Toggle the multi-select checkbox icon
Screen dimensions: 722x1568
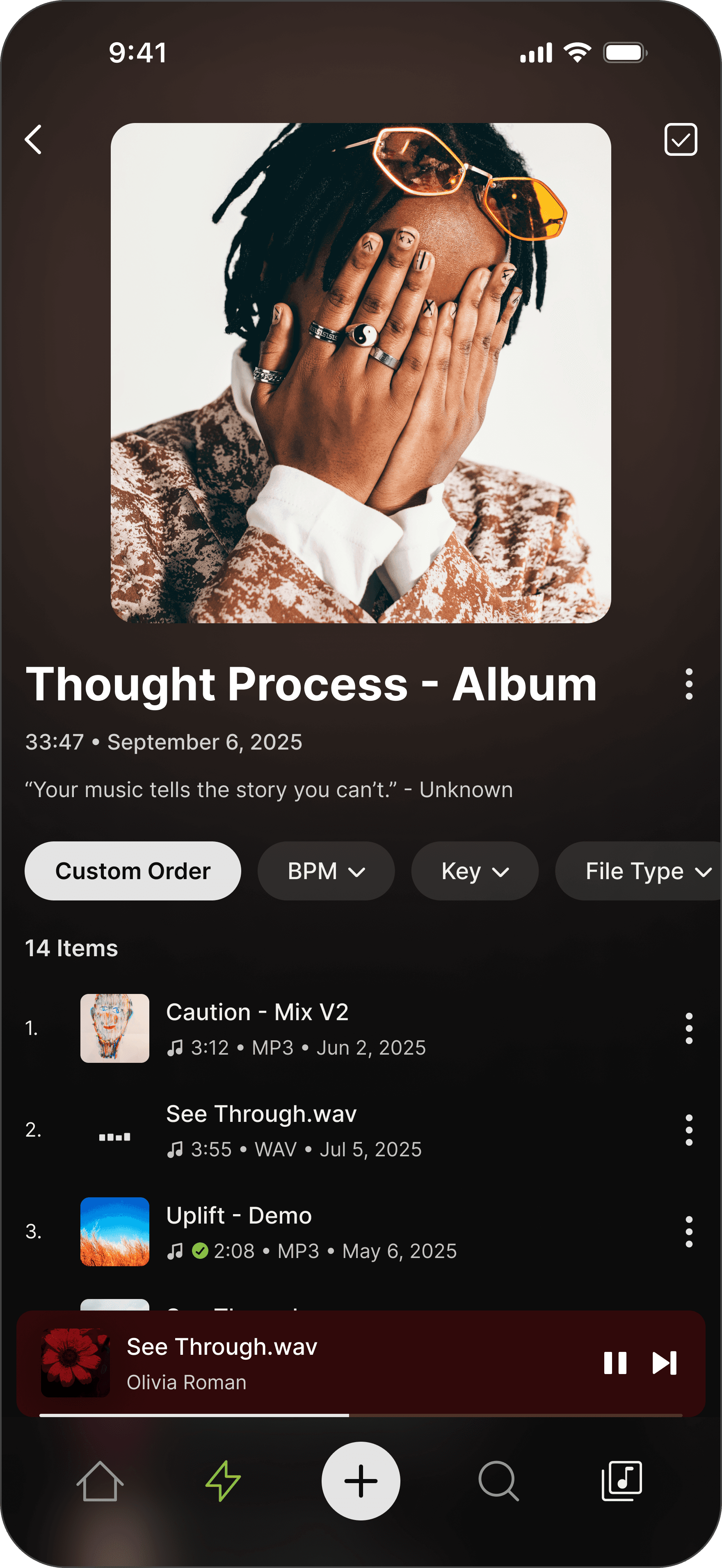pos(681,139)
